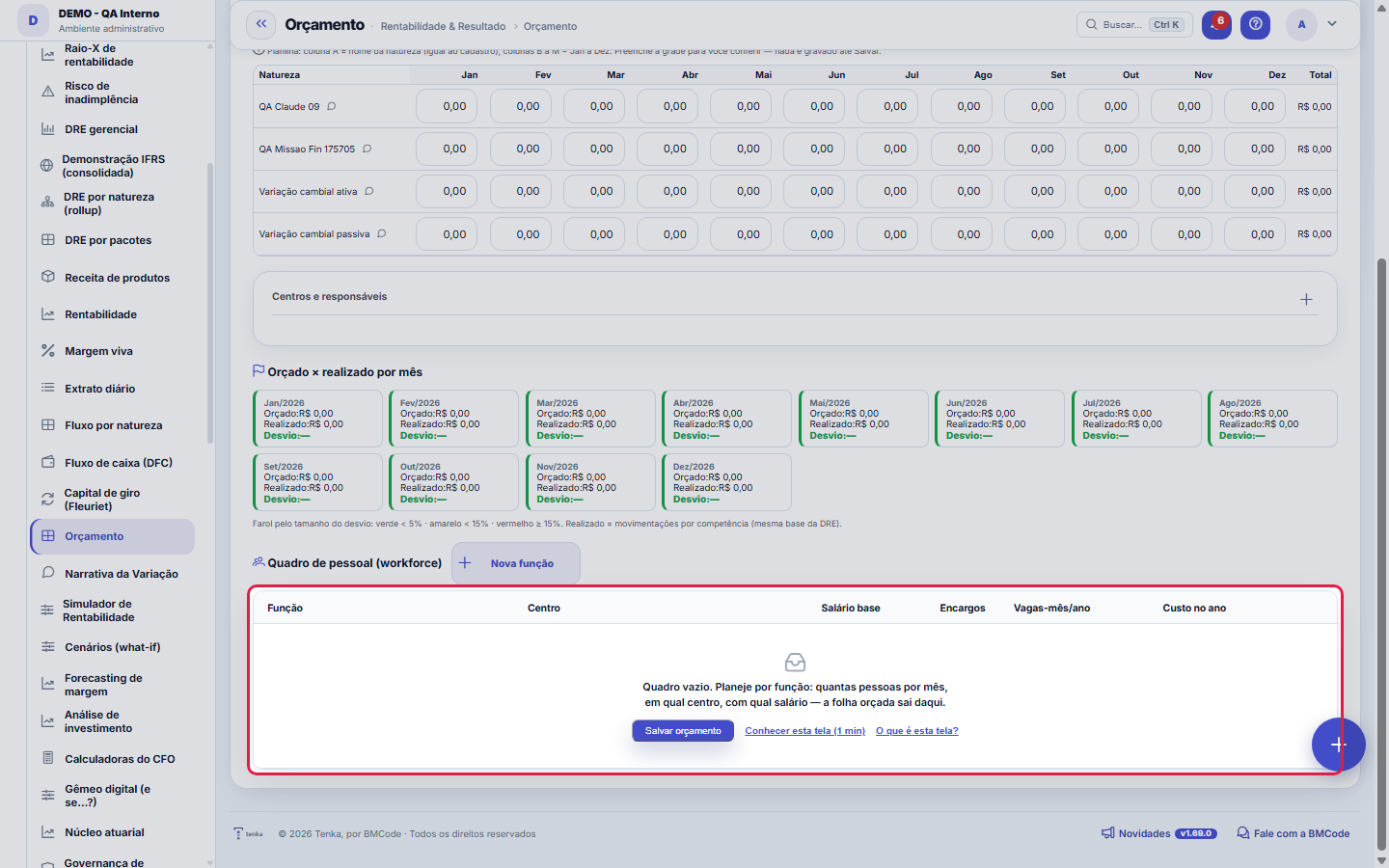Click the Risco de inadimplência warning icon
The width and height of the screenshot is (1389, 868).
48,93
